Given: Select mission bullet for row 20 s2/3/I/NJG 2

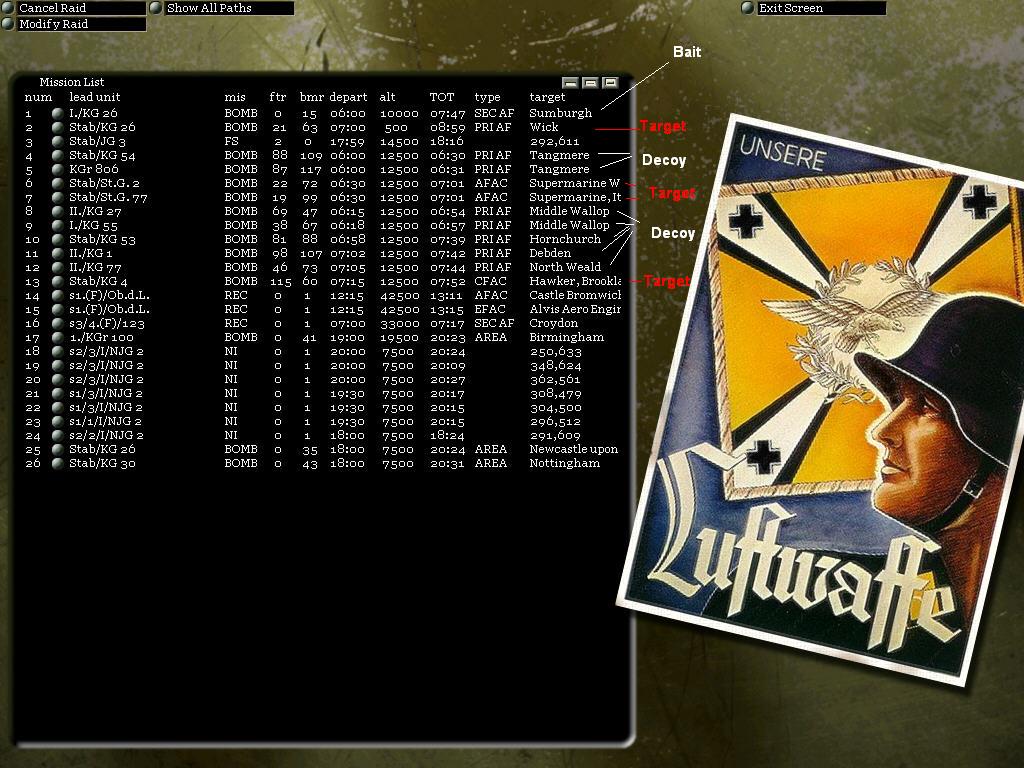Looking at the screenshot, I should pyautogui.click(x=57, y=379).
